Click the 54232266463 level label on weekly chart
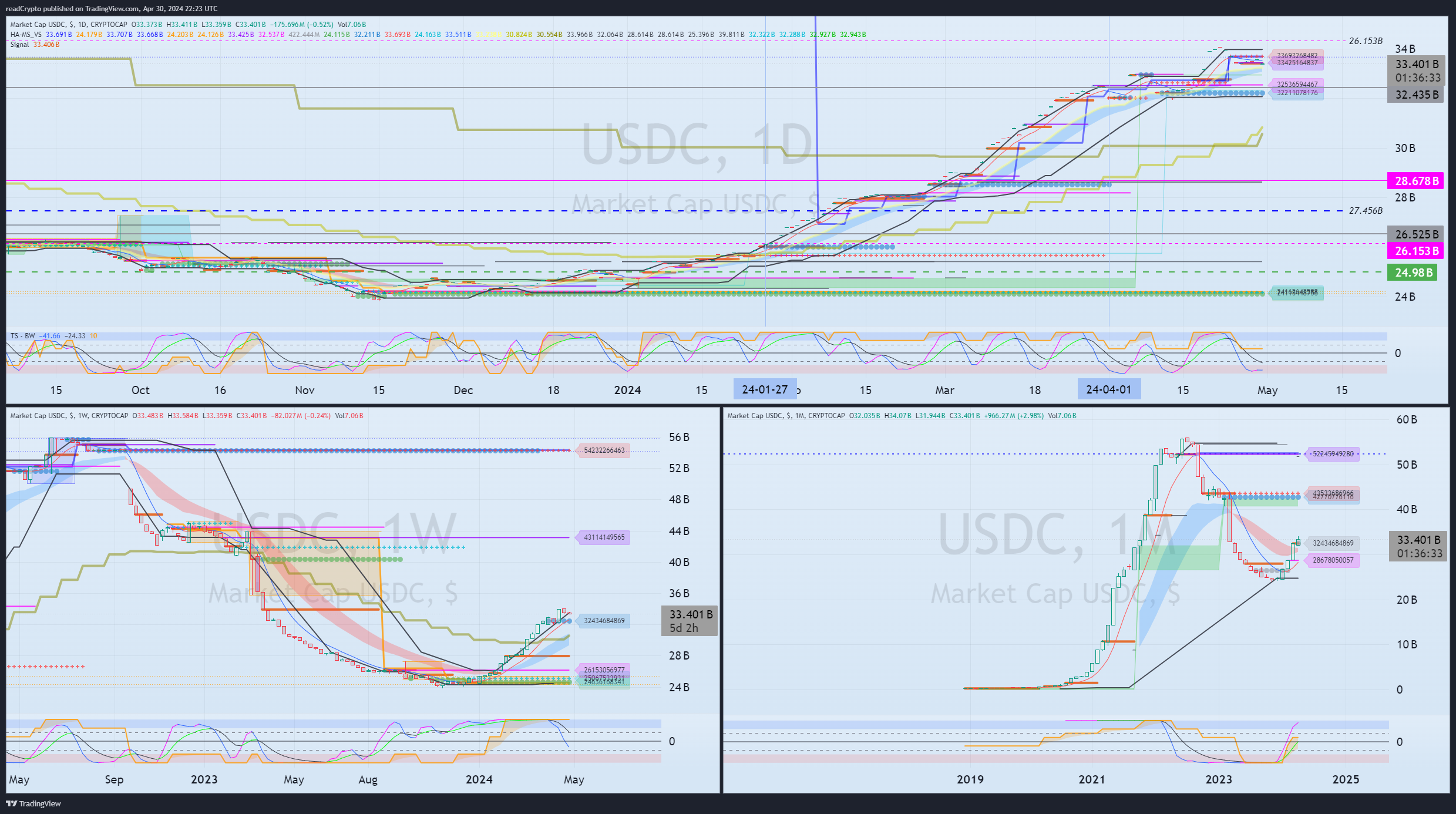The width and height of the screenshot is (1456, 814). tap(604, 450)
